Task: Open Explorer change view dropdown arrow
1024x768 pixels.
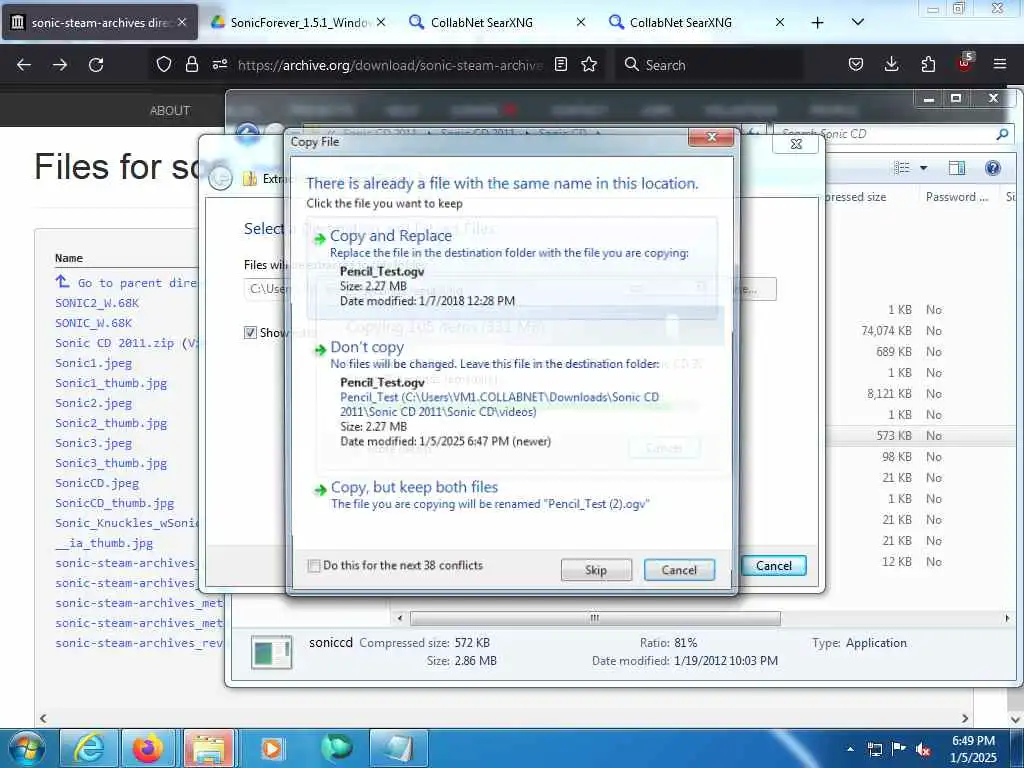Action: click(x=923, y=168)
